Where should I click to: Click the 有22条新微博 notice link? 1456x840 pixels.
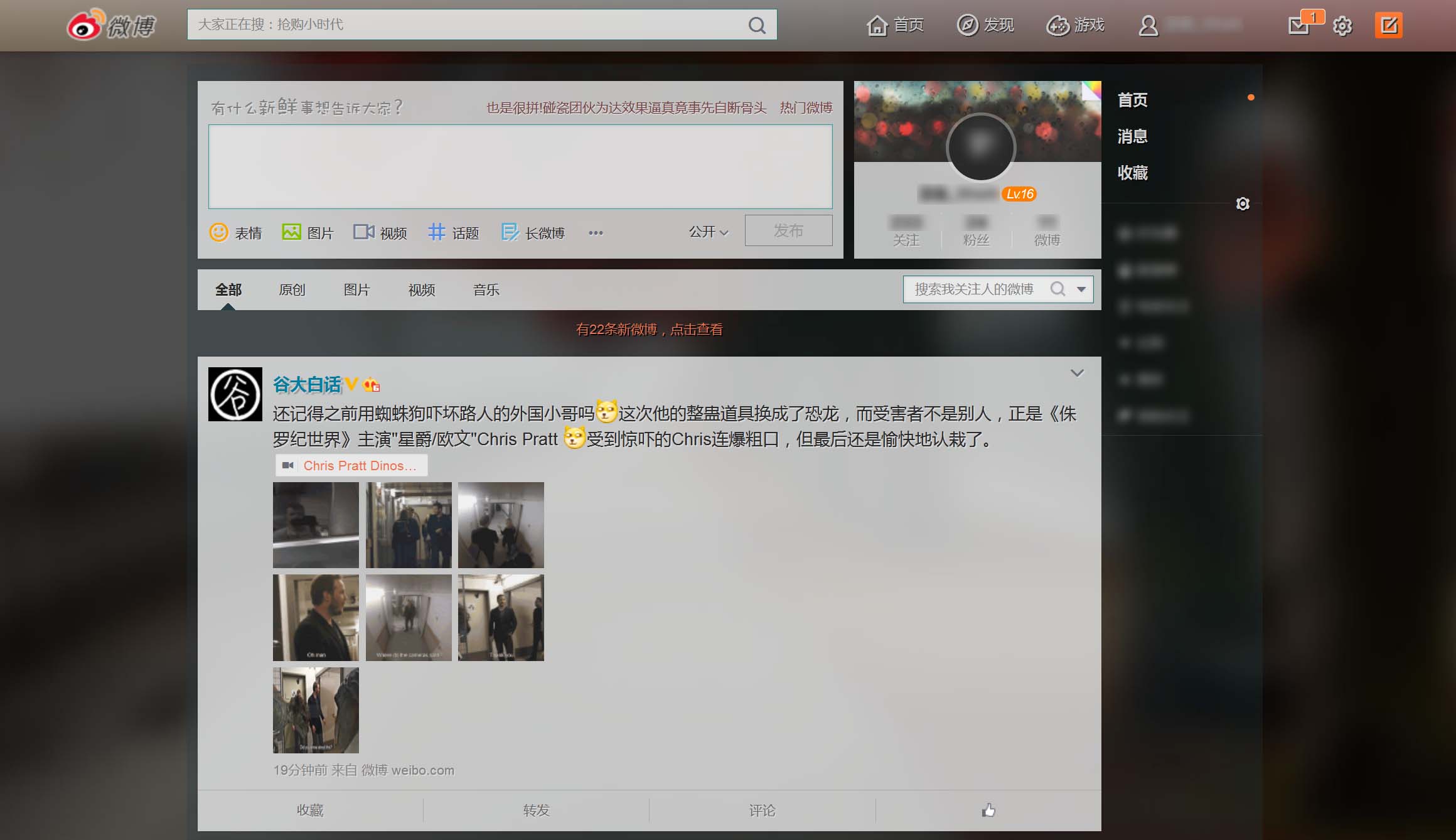[x=649, y=330]
